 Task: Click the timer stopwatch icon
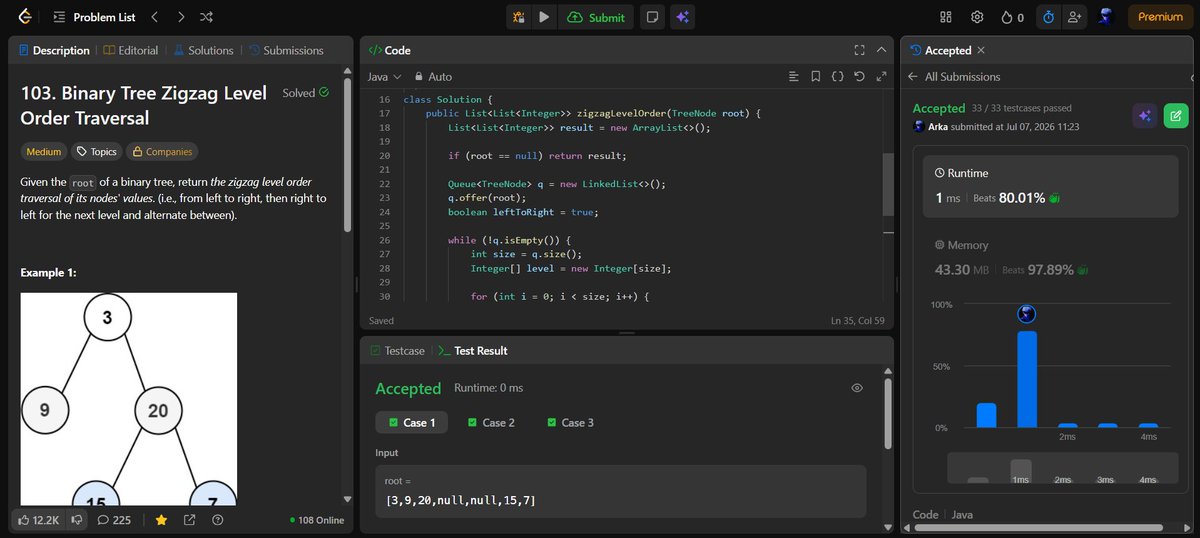coord(1047,17)
